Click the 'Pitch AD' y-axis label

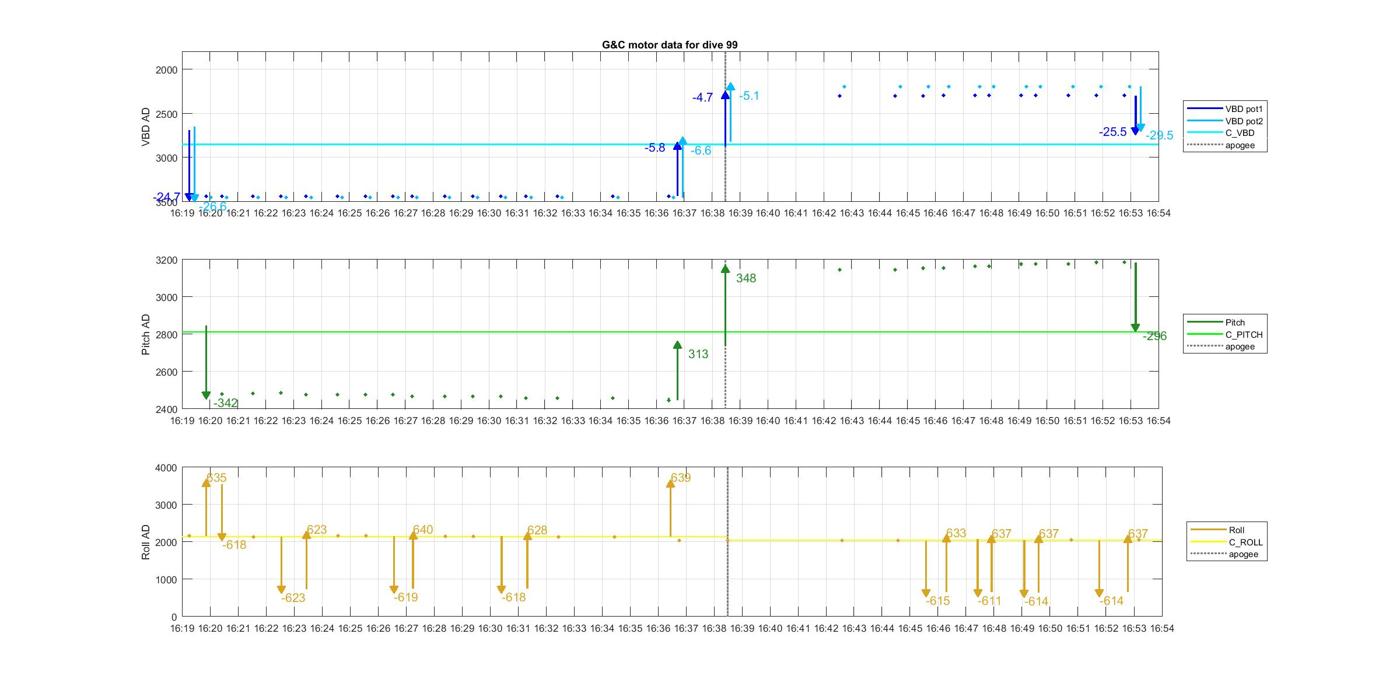146,335
